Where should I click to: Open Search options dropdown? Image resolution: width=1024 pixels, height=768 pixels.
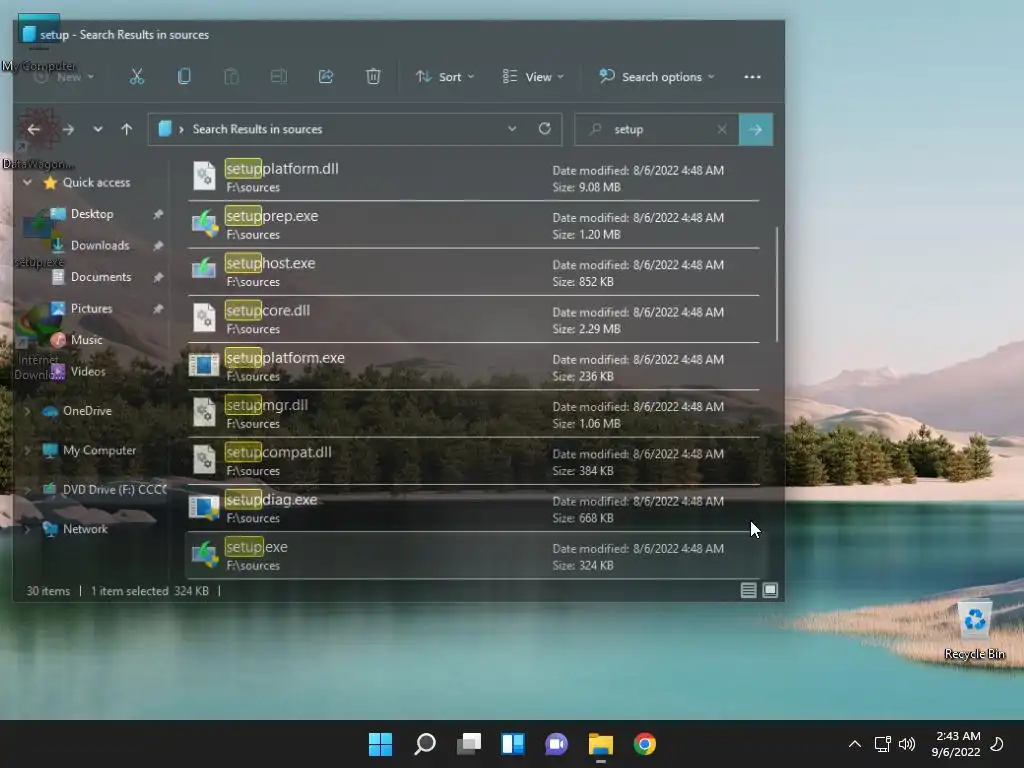coord(657,76)
